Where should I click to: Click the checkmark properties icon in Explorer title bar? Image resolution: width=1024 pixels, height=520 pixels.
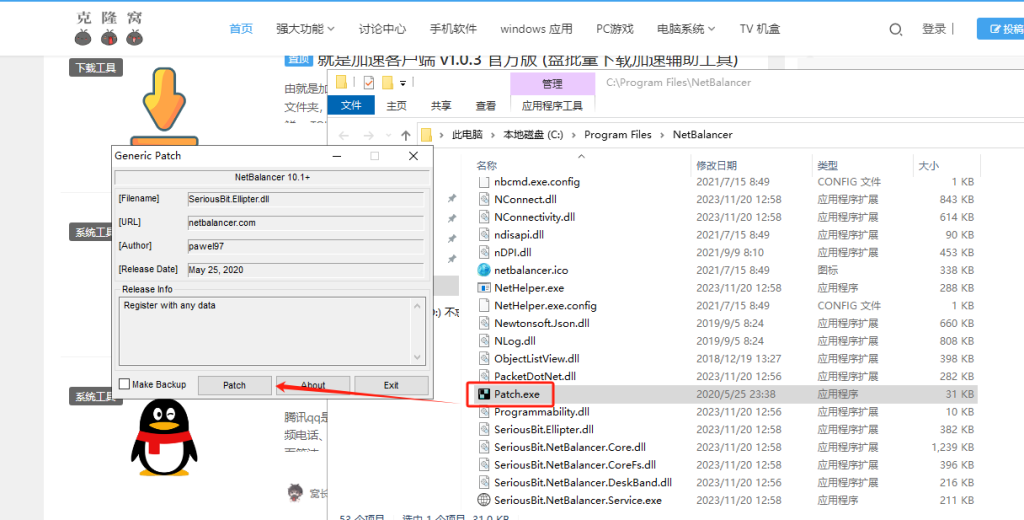click(369, 83)
